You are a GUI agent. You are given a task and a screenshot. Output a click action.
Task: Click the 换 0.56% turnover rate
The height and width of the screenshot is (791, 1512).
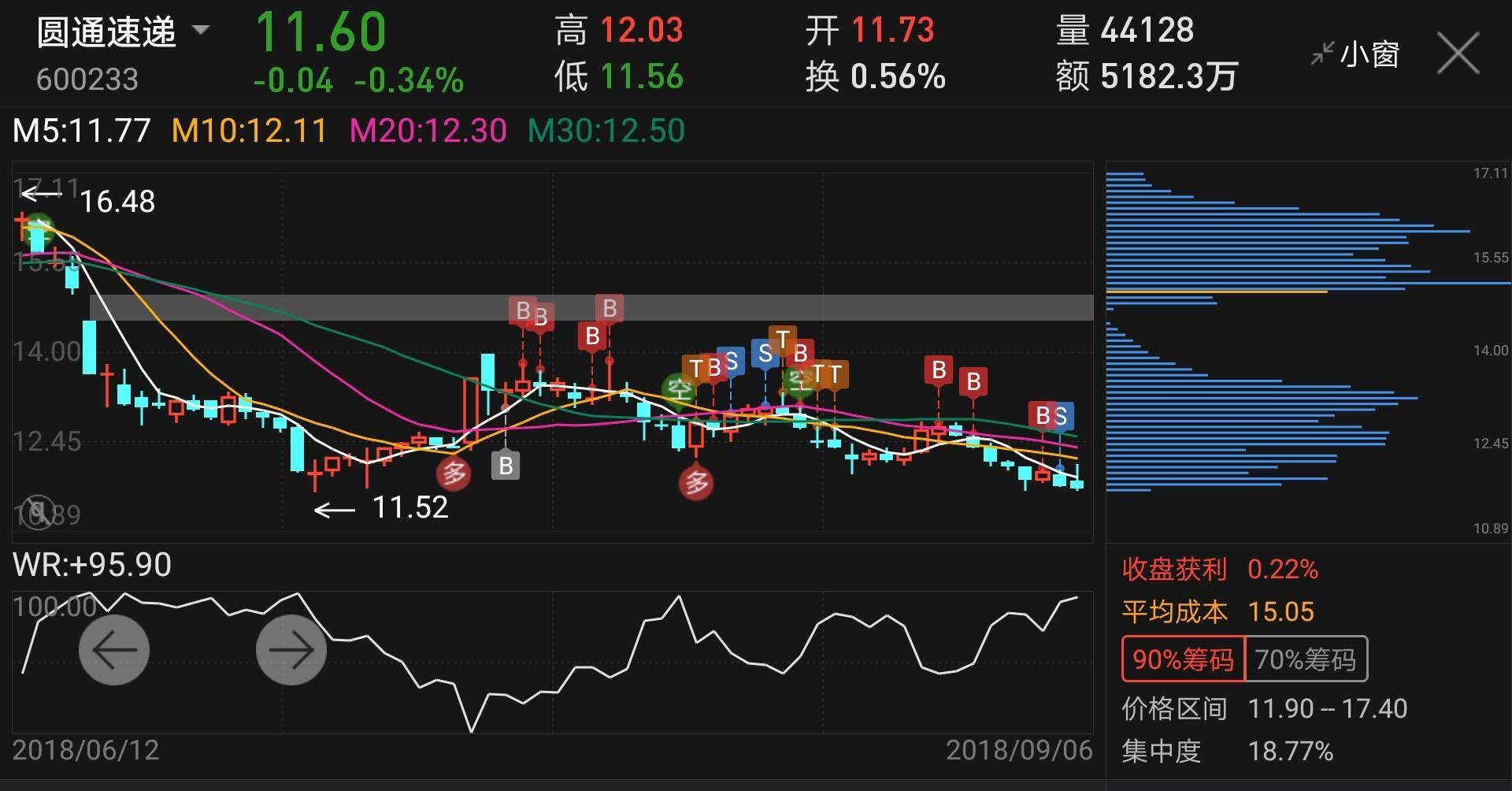pos(876,77)
